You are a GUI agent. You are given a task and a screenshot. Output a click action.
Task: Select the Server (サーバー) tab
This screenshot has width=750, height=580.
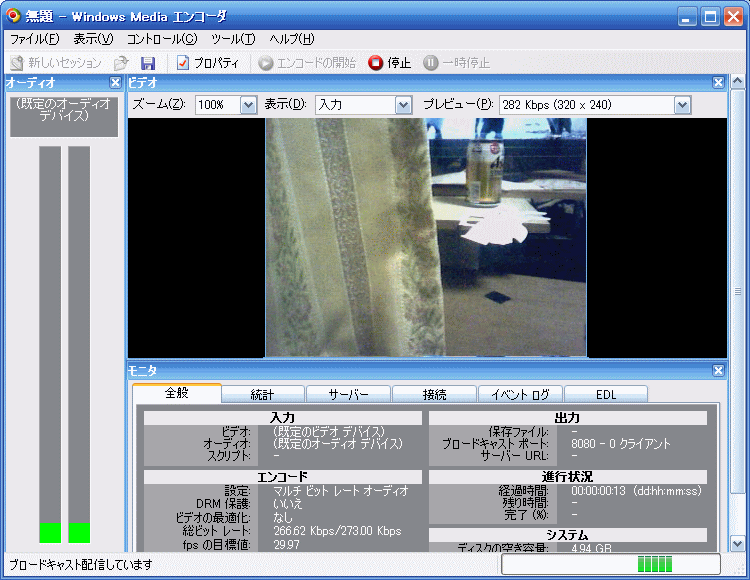(347, 394)
